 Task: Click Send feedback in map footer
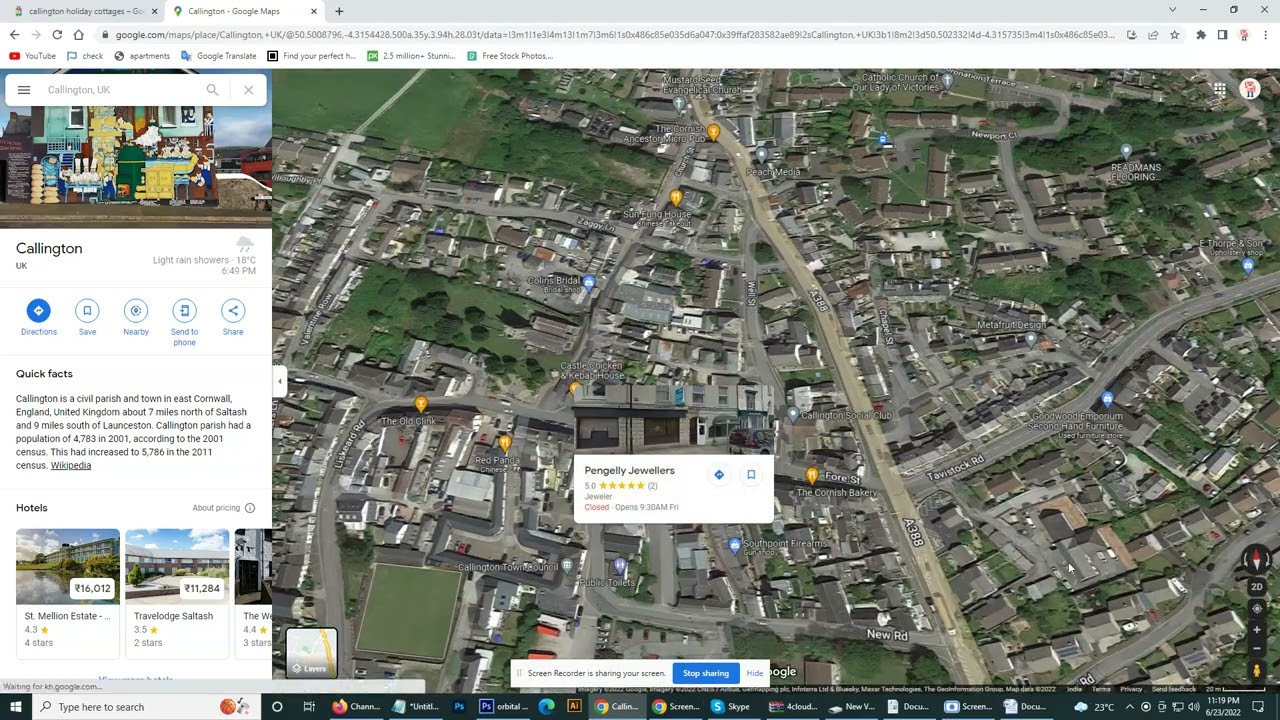pyautogui.click(x=1173, y=689)
